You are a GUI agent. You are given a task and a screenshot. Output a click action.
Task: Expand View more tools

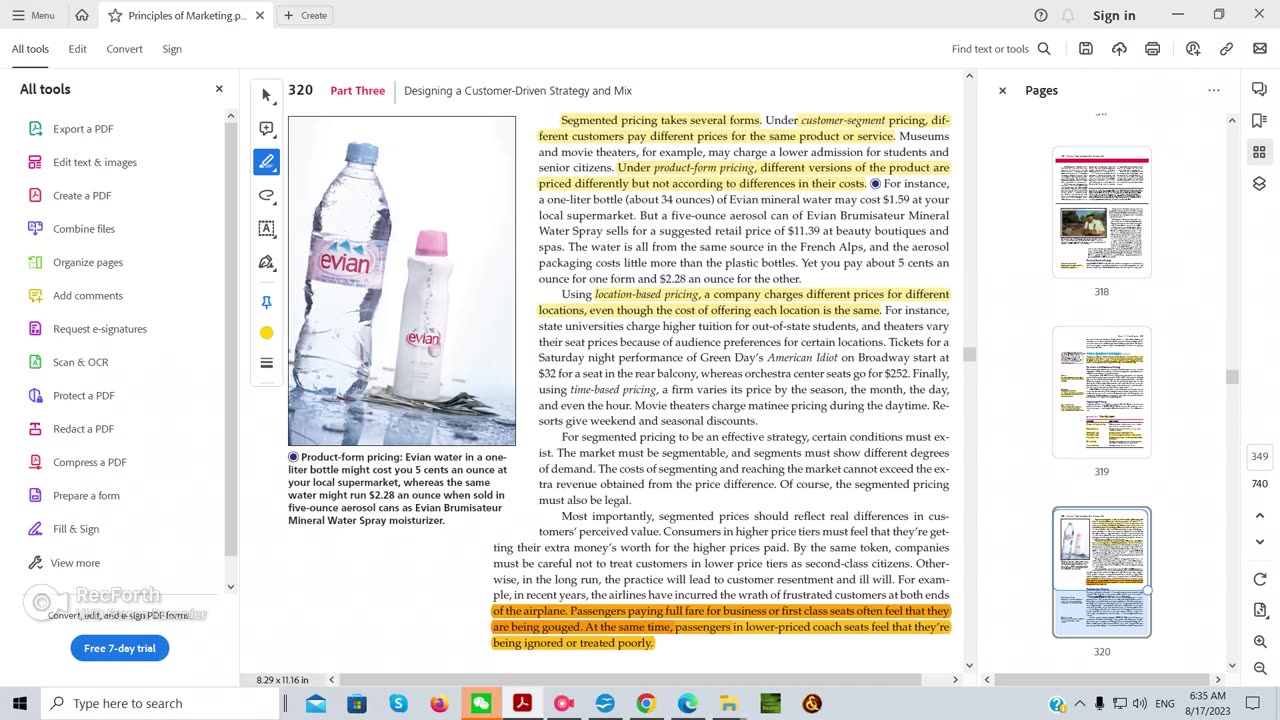75,563
